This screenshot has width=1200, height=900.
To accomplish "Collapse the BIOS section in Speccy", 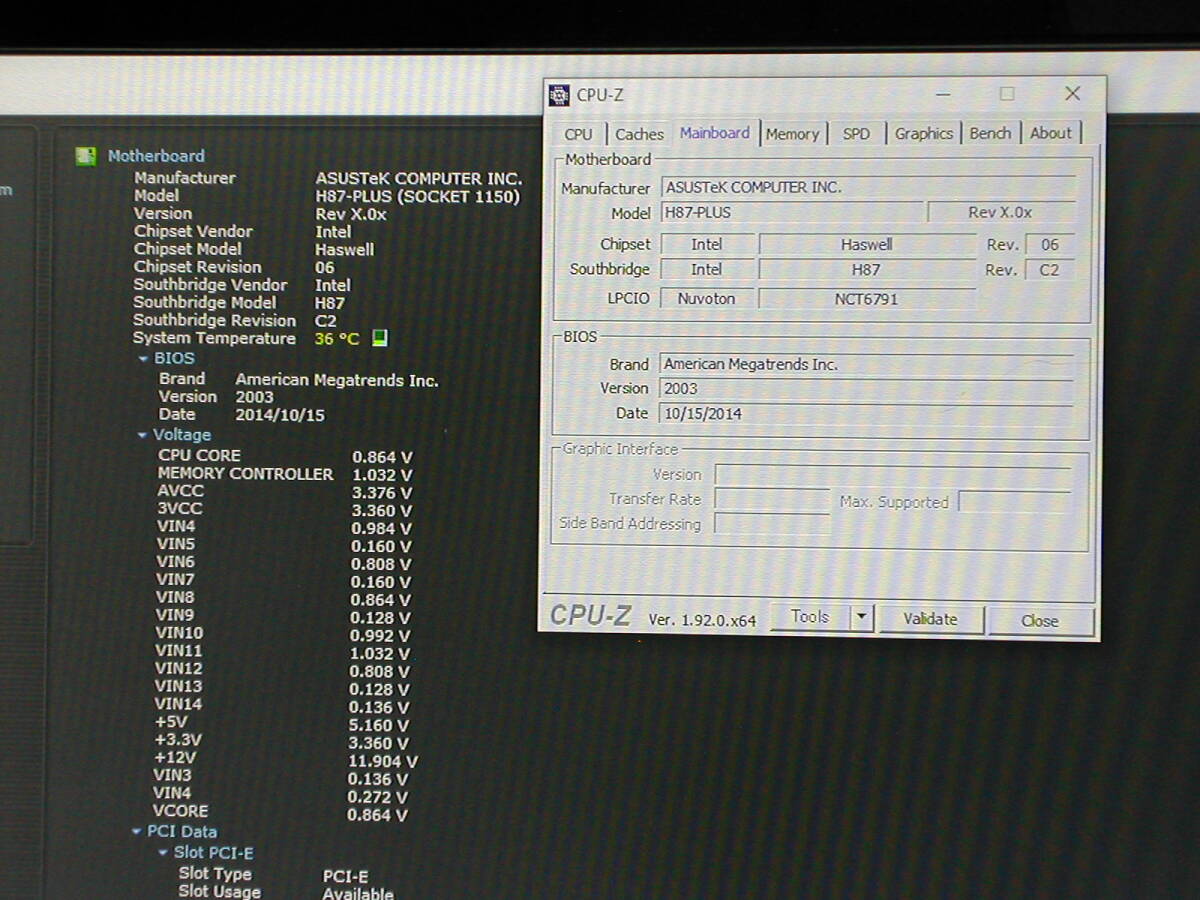I will [143, 359].
